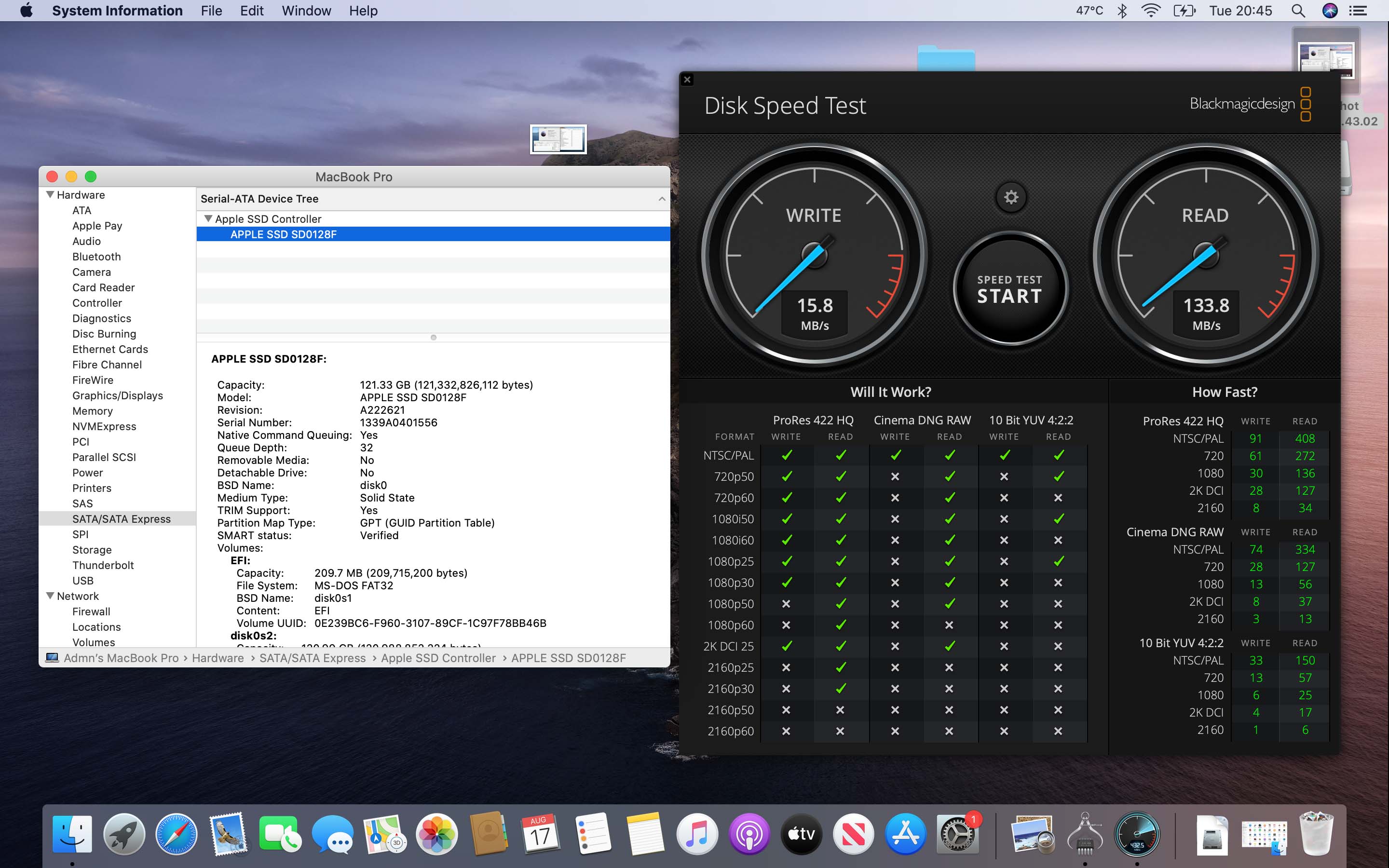Open the App Store from Dock
Screen dimensions: 1389x868
[x=905, y=834]
